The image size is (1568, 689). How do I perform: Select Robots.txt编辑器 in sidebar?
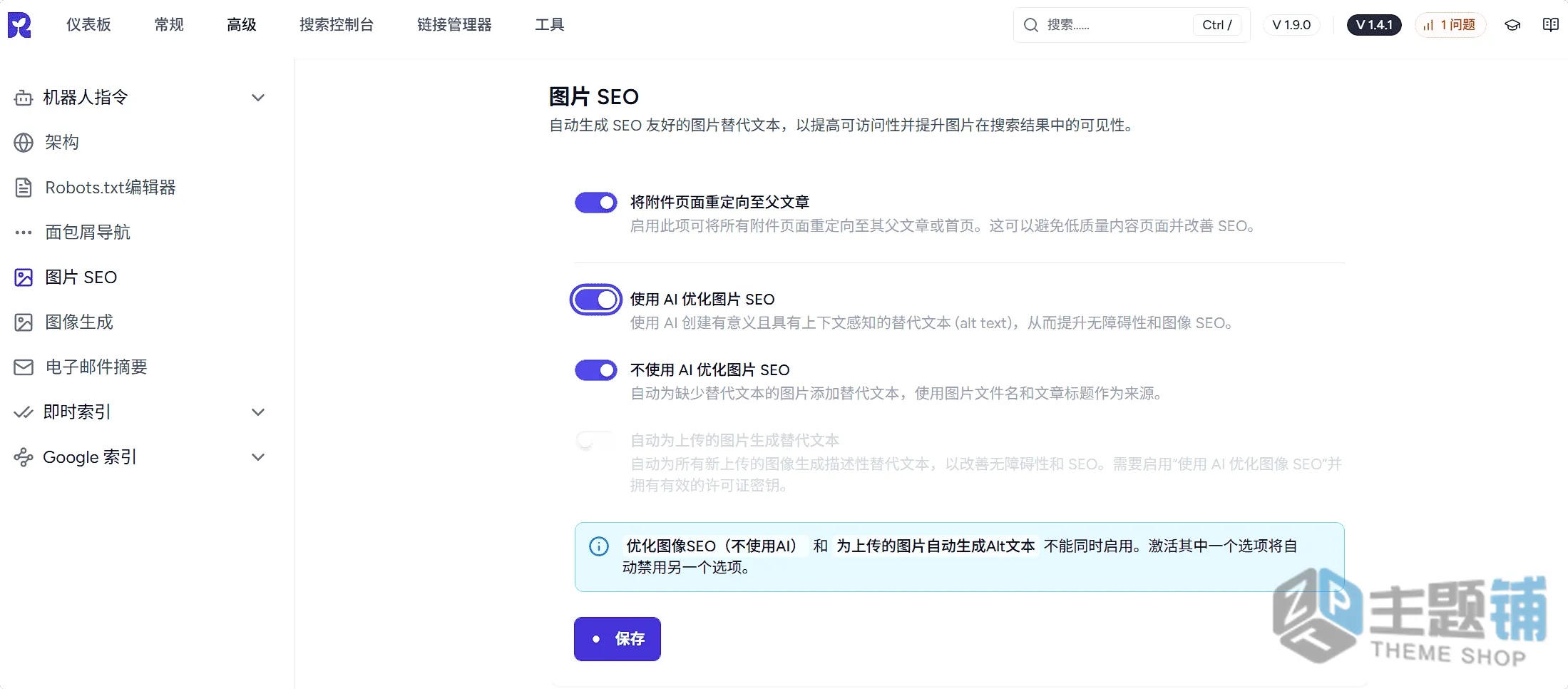coord(111,188)
